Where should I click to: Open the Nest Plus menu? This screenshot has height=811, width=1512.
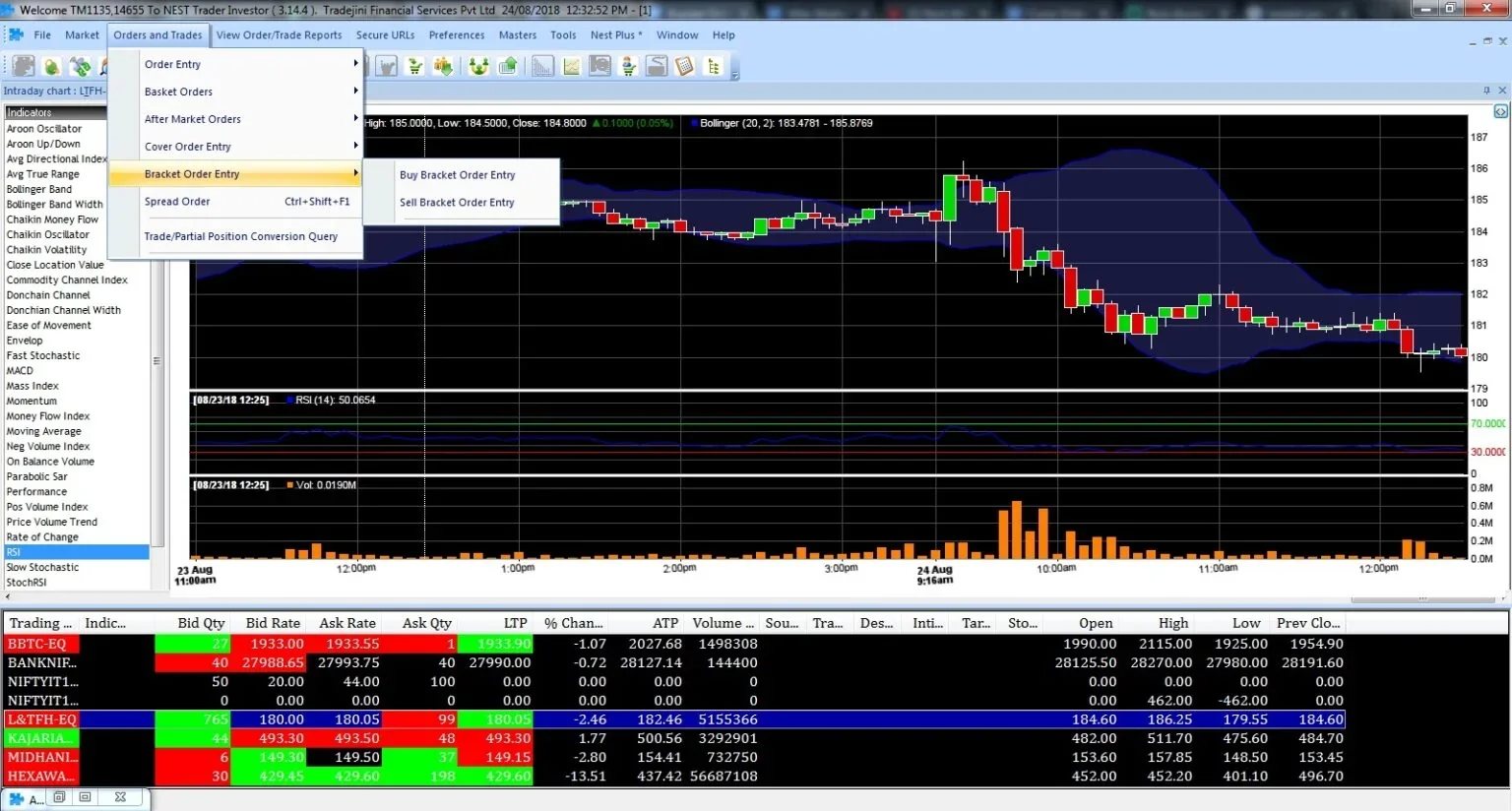point(616,34)
